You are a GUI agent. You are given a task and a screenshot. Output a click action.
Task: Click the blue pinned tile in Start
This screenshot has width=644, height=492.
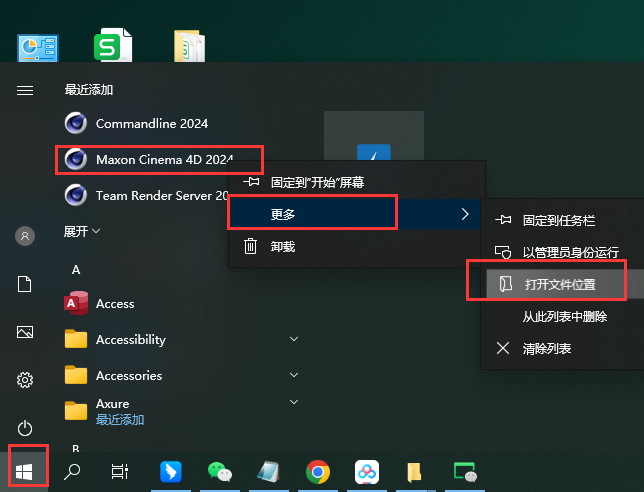coord(374,136)
